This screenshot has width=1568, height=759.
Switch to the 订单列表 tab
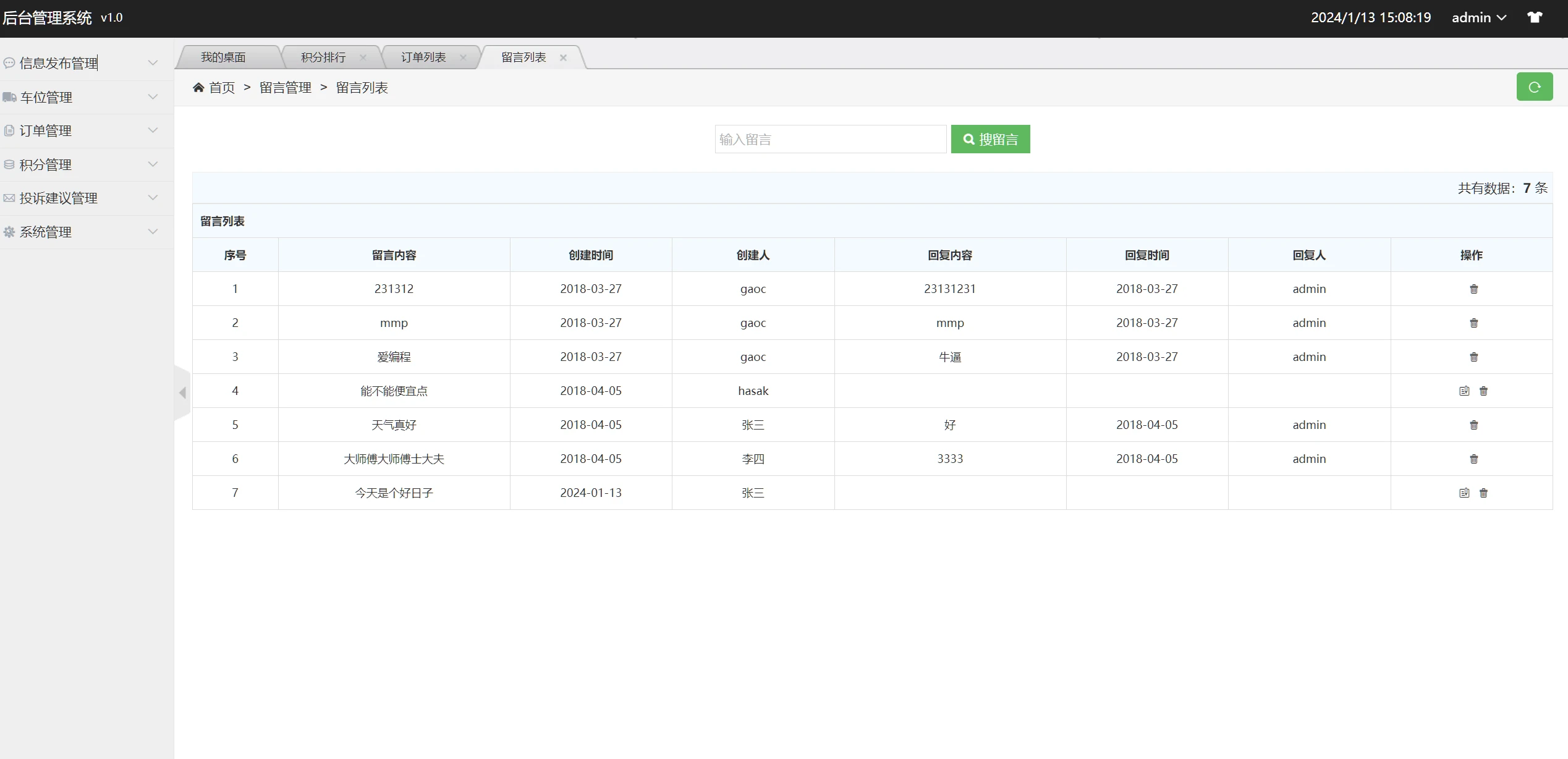point(423,57)
